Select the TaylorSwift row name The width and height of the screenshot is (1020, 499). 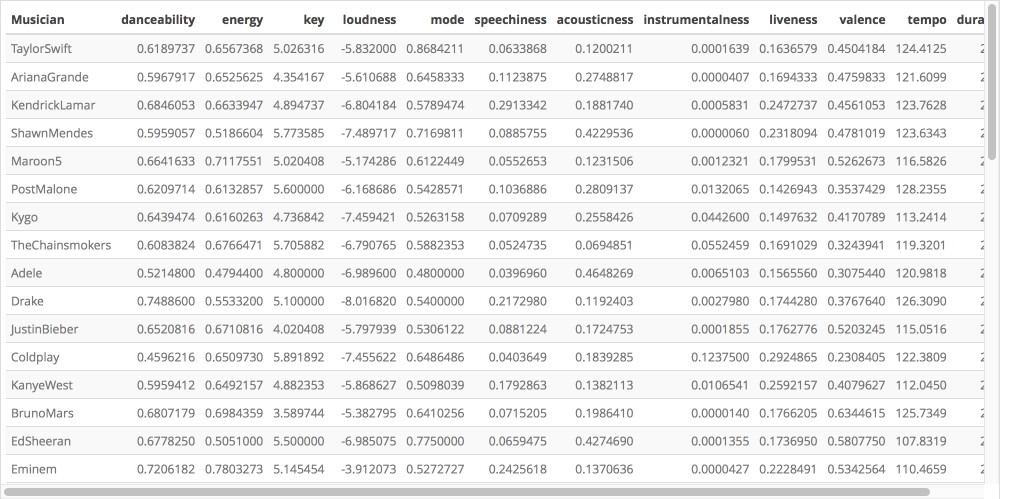(42, 49)
